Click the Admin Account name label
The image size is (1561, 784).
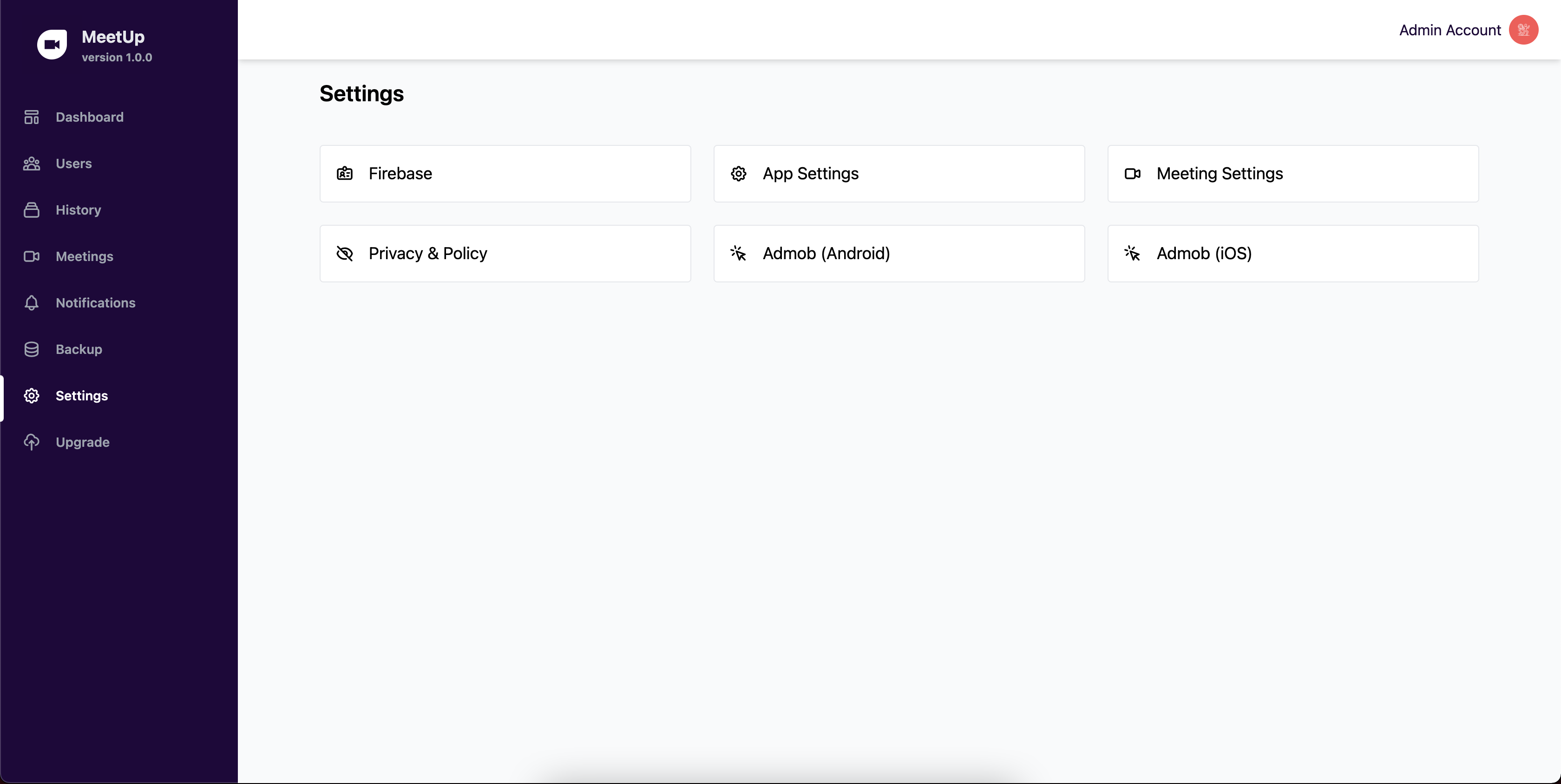pyautogui.click(x=1449, y=30)
